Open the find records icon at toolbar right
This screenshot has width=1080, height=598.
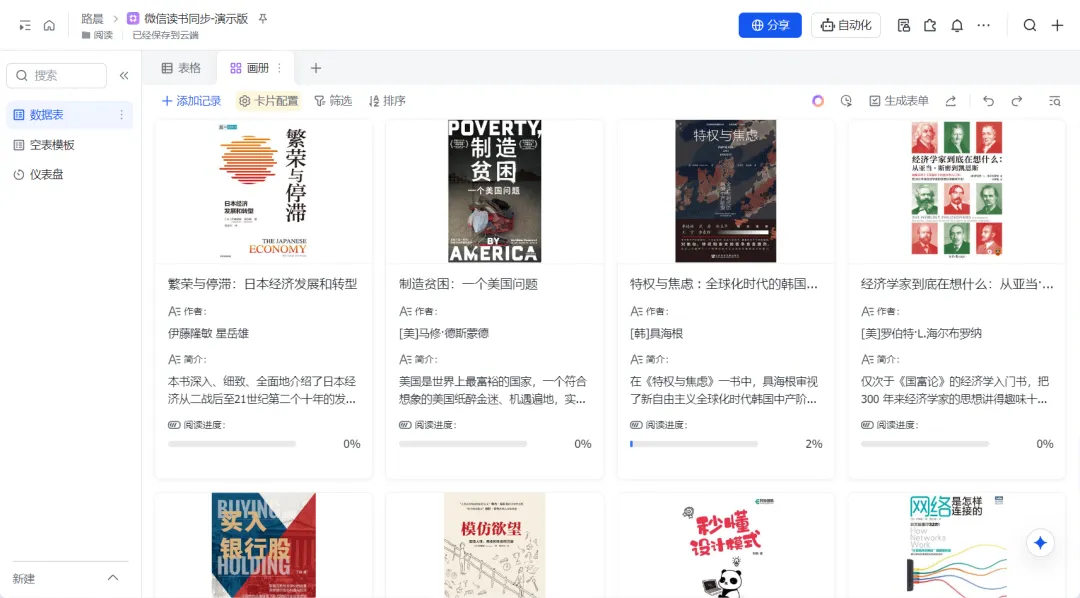pyautogui.click(x=1055, y=101)
